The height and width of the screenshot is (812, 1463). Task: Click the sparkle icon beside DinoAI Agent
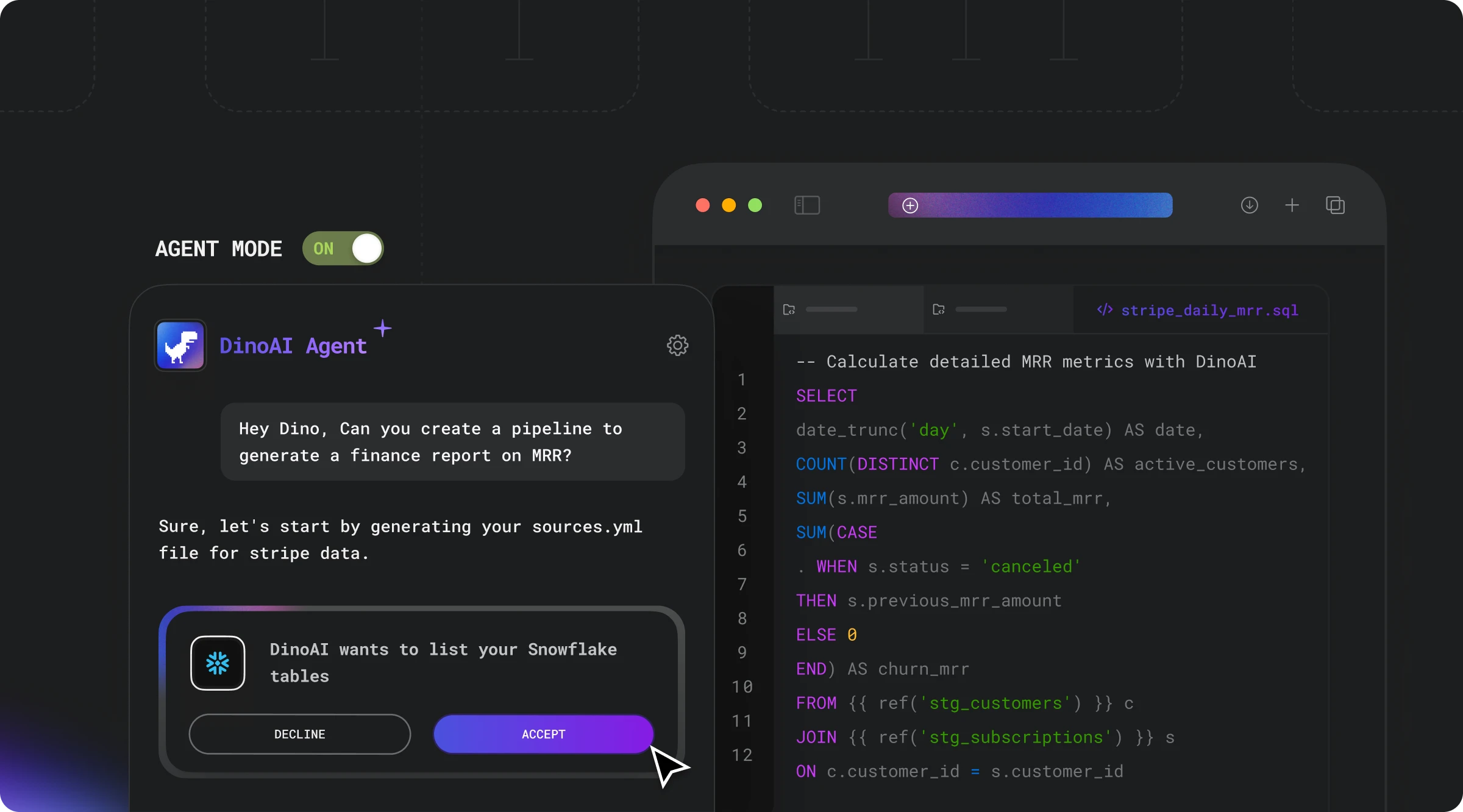point(383,328)
